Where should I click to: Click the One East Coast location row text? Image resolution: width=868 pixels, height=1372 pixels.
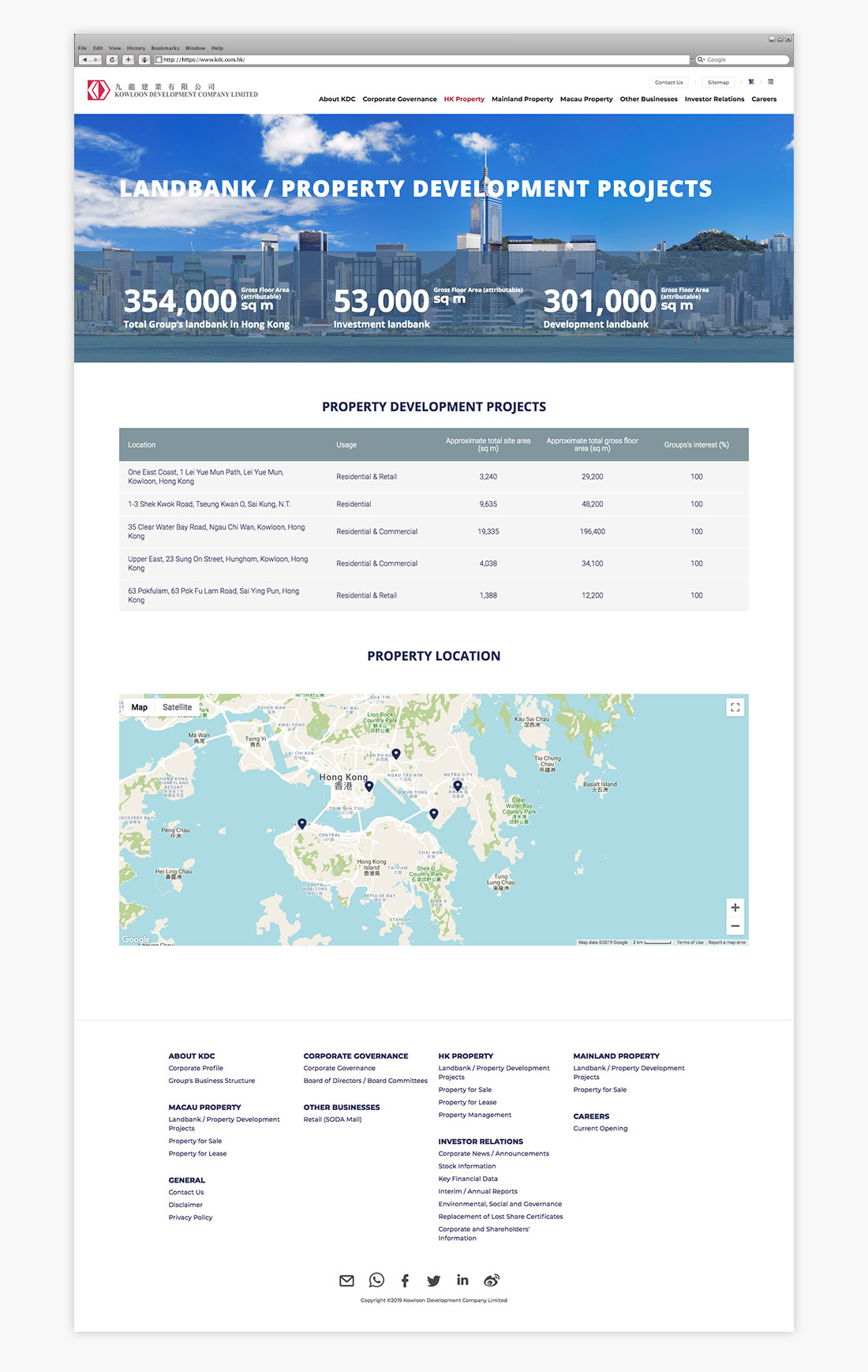206,477
